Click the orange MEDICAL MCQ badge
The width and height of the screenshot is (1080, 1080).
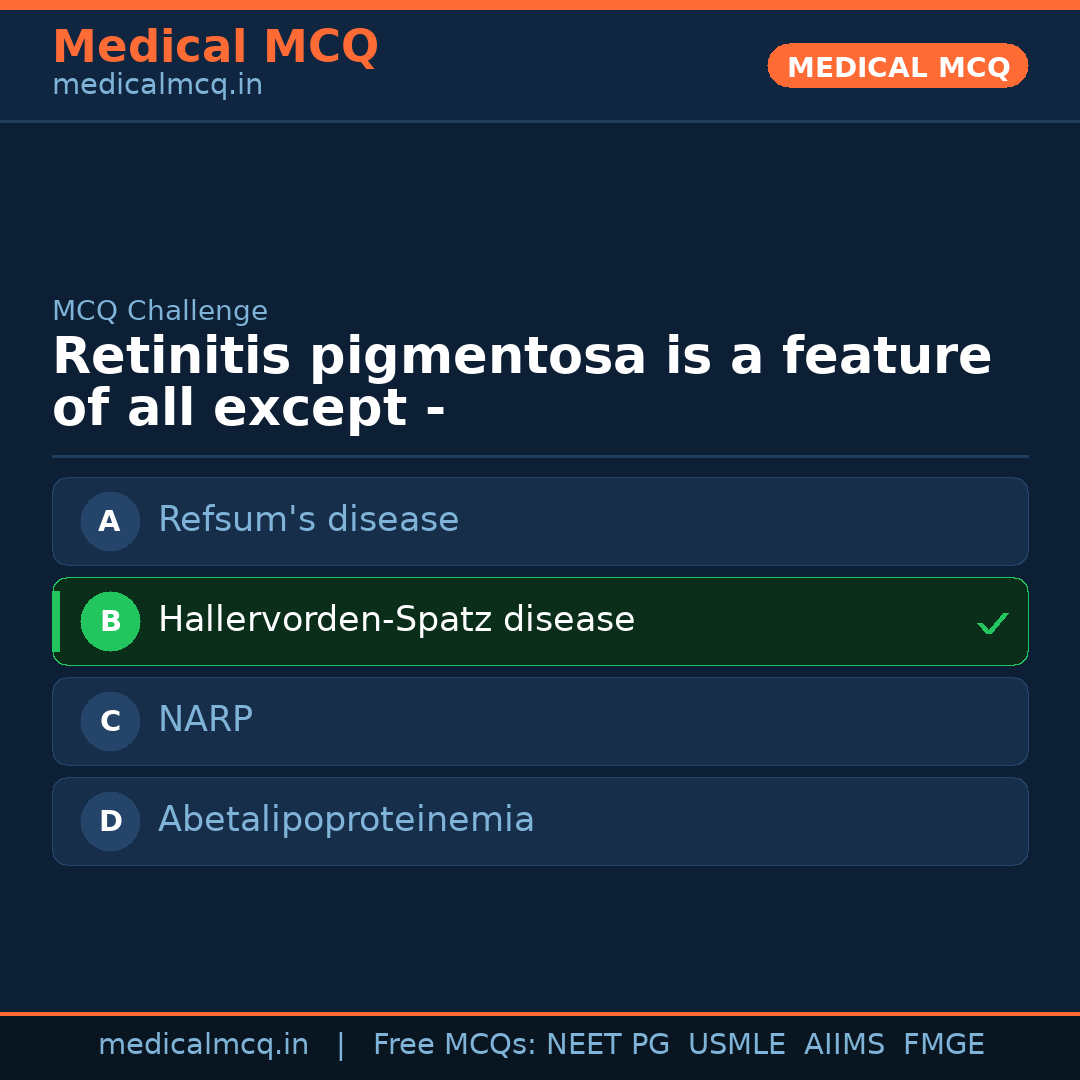click(x=897, y=66)
